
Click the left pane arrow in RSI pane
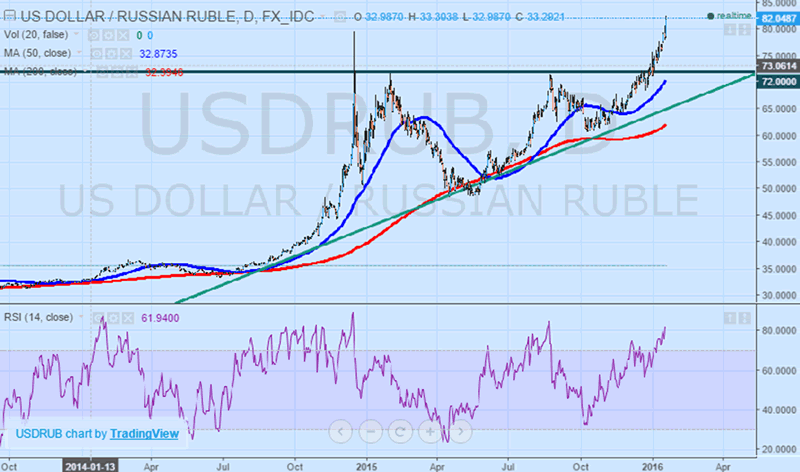(730, 318)
